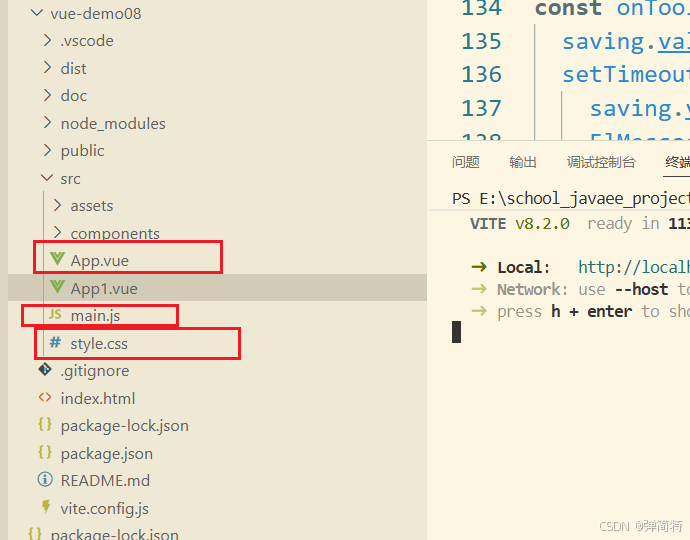Viewport: 690px width, 540px height.
Task: Collapse the src folder chevron
Action: click(x=47, y=178)
